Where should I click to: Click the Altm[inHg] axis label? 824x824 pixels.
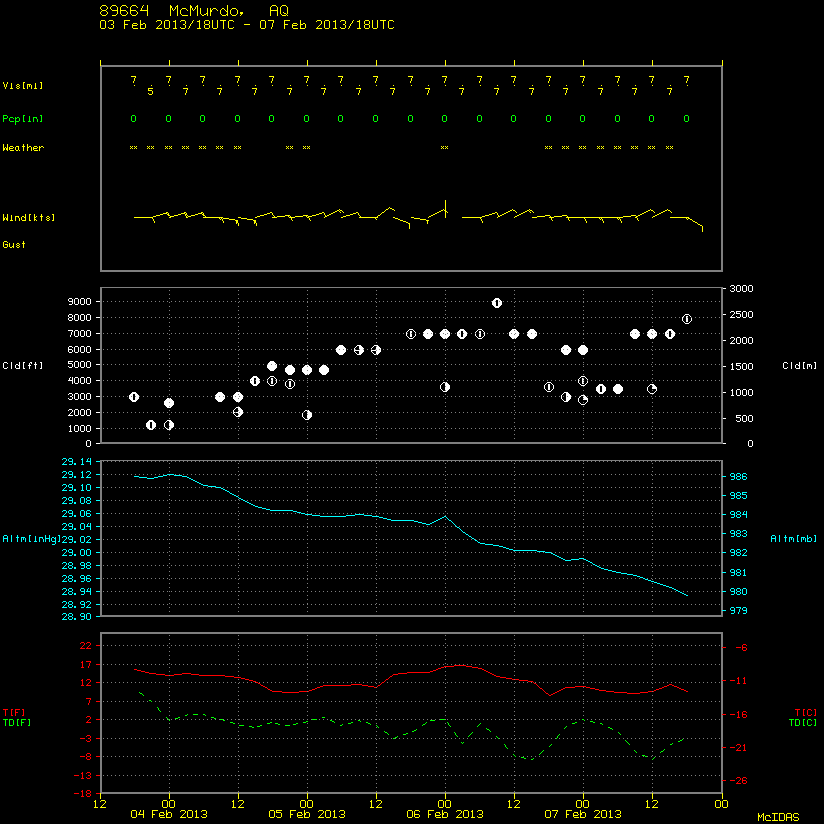(x=32, y=539)
